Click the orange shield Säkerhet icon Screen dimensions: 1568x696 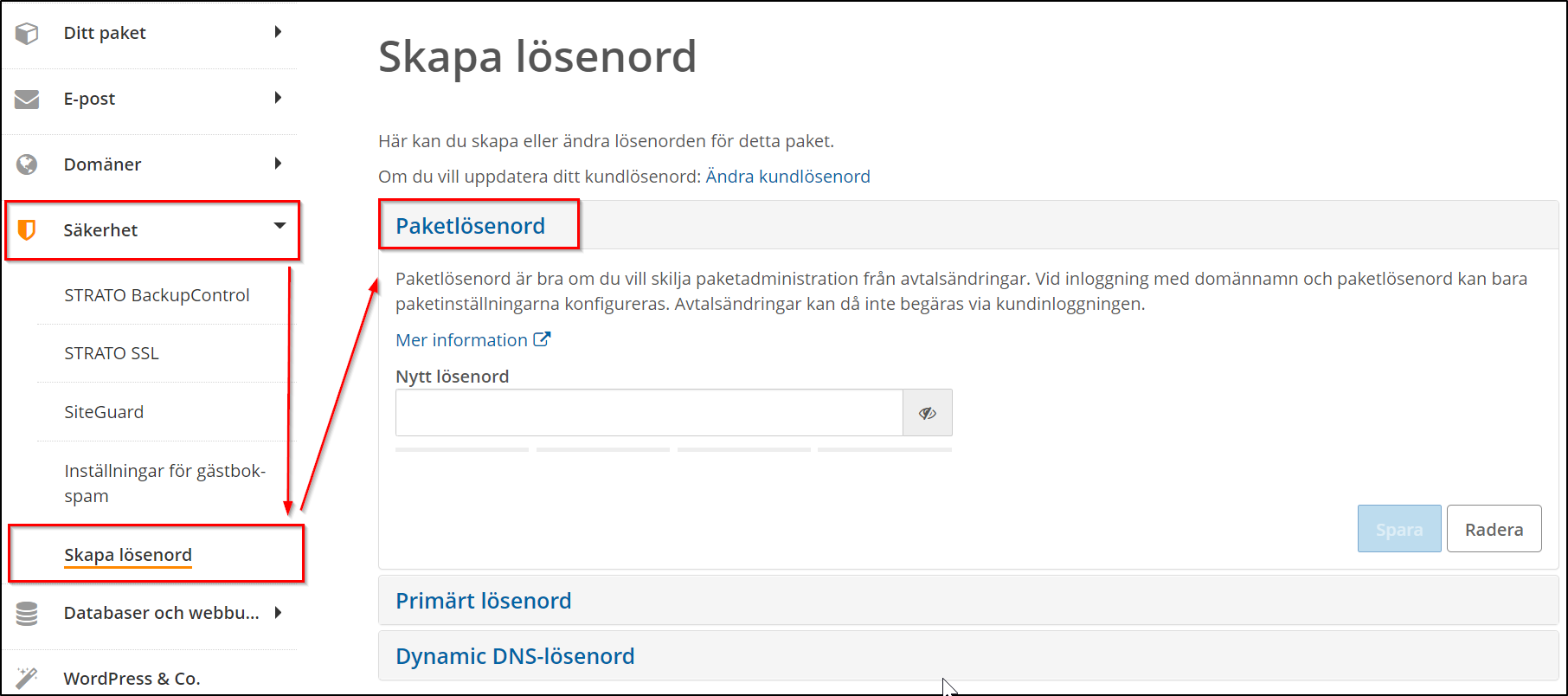[x=27, y=230]
